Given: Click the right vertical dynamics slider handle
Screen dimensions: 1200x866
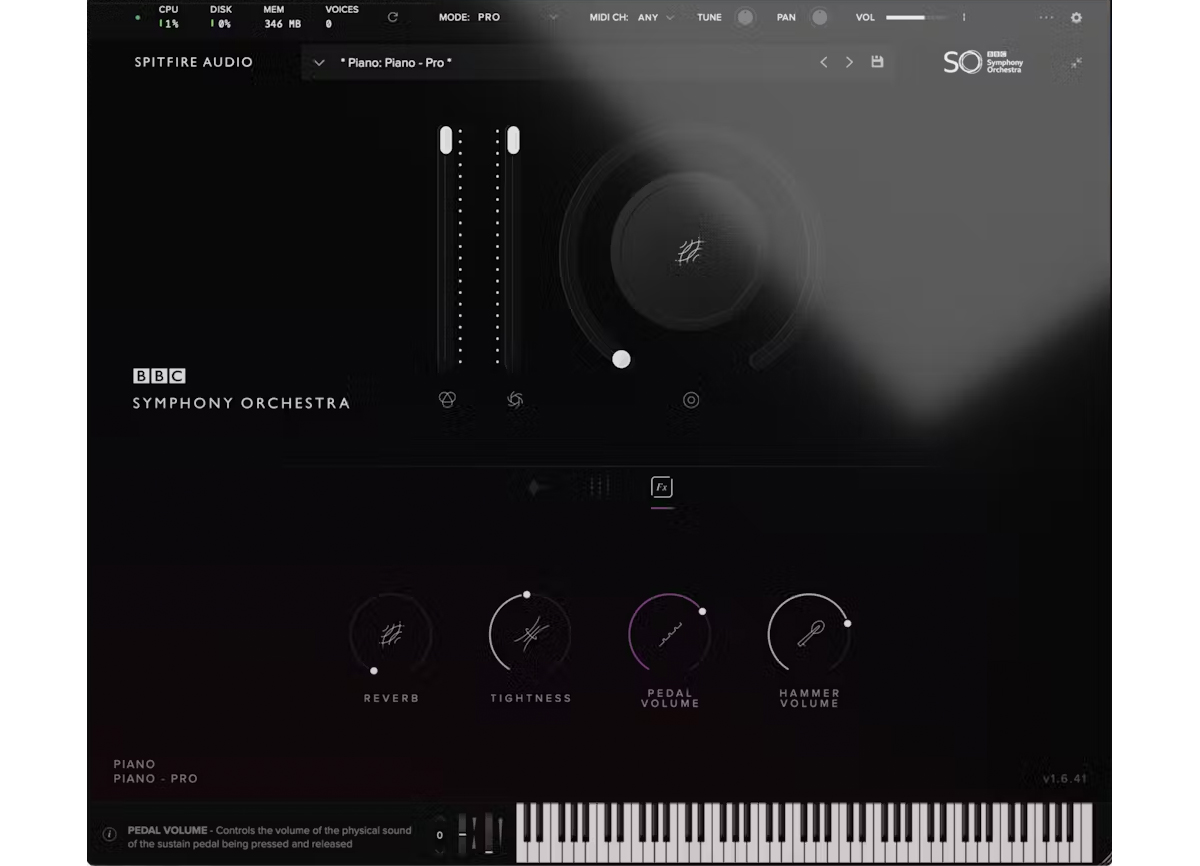Looking at the screenshot, I should (513, 140).
